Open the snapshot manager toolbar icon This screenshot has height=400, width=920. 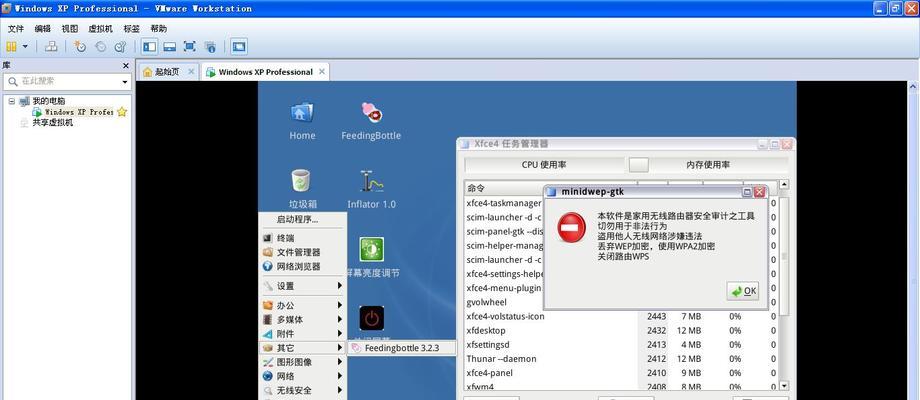120,46
